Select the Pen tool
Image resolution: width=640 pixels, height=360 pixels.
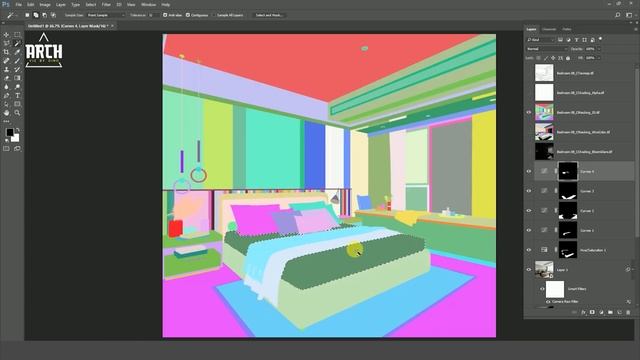[6, 96]
